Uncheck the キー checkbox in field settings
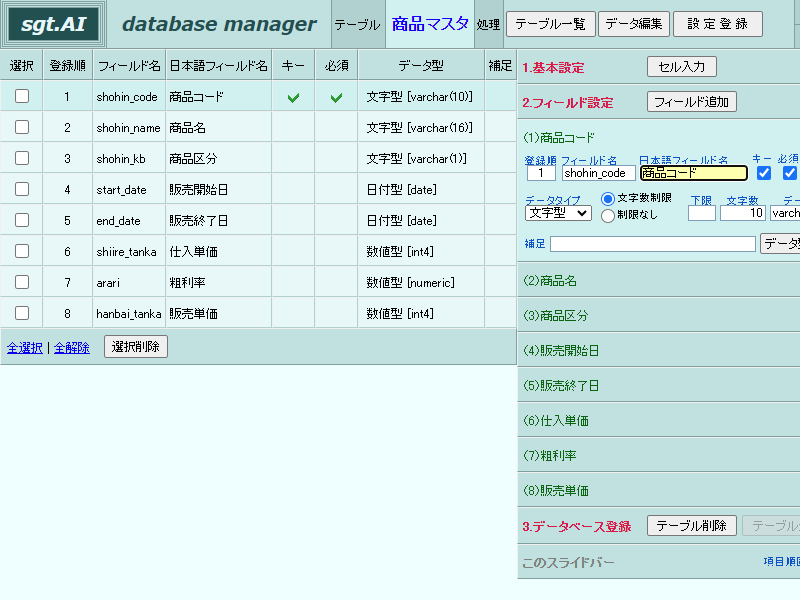 coord(764,173)
